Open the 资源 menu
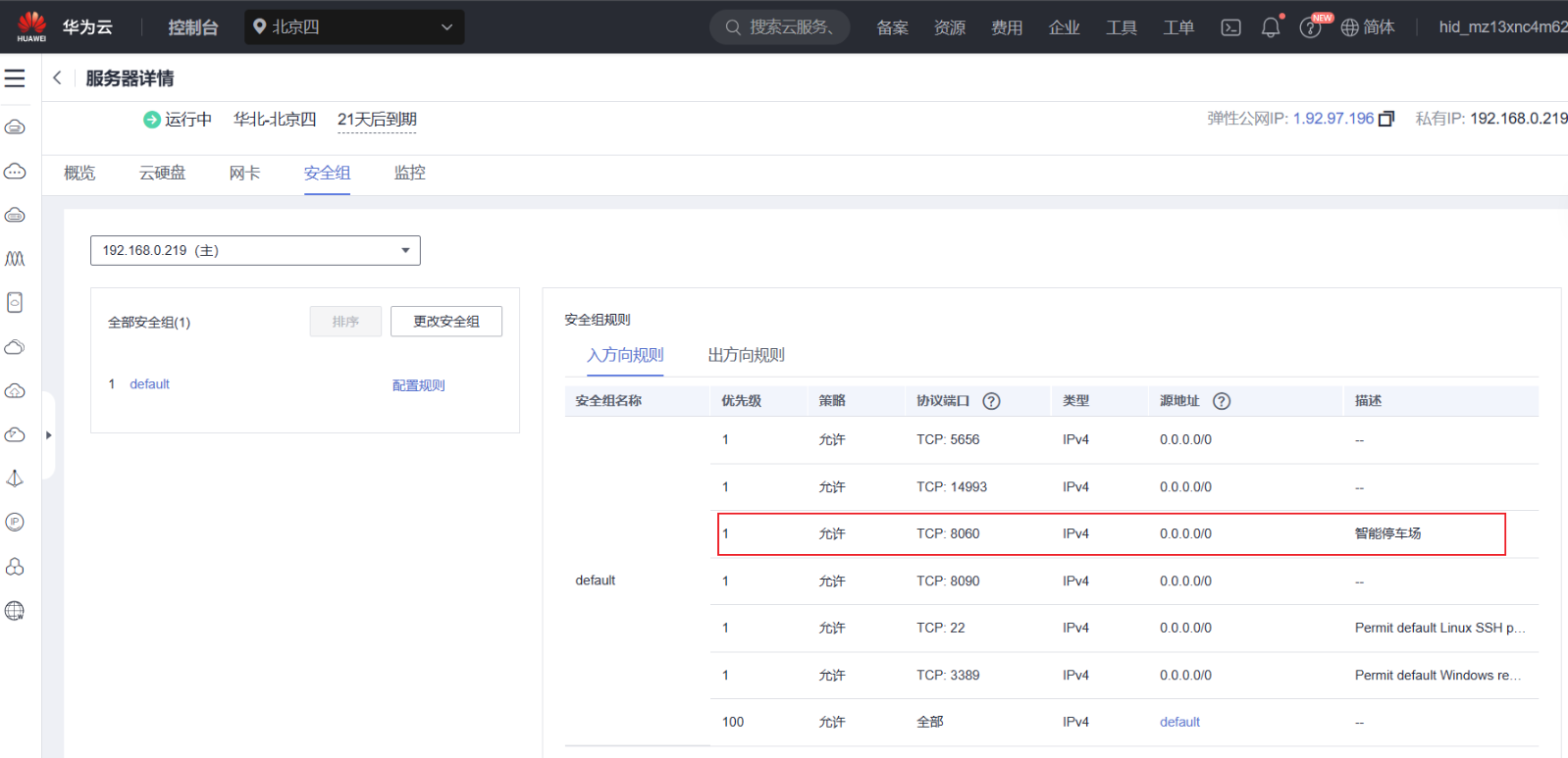This screenshot has width=1568, height=758. pos(950,27)
